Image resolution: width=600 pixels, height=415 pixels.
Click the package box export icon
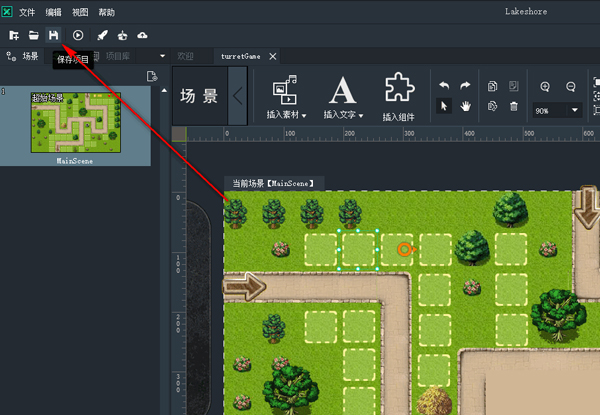tap(122, 35)
